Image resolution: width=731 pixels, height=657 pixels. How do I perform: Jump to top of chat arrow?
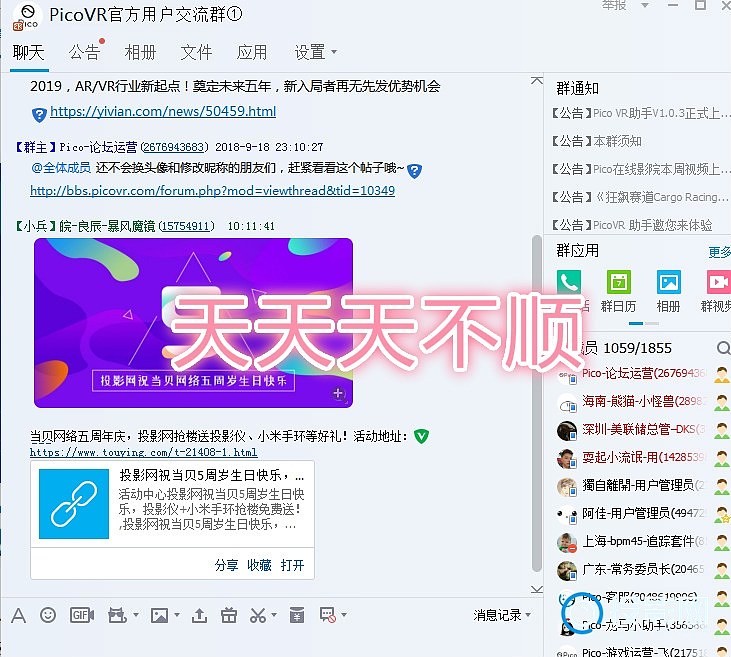pos(537,81)
